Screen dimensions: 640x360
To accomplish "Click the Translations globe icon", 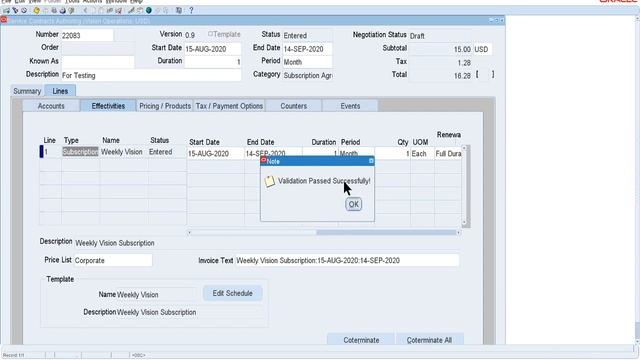I will pyautogui.click(x=149, y=10).
